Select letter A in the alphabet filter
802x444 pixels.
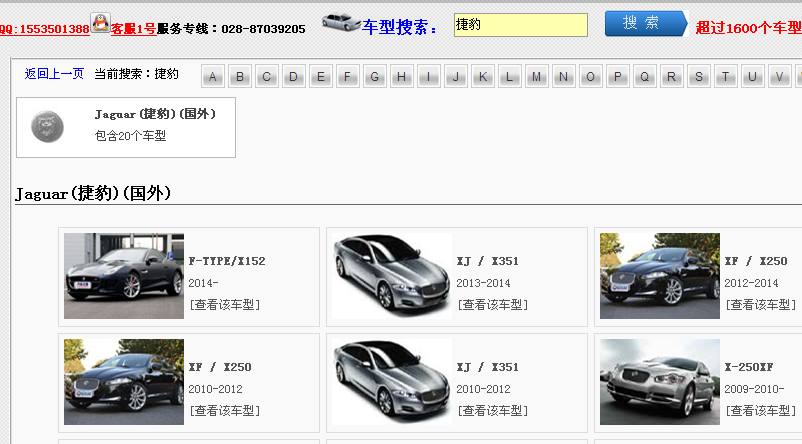(213, 76)
